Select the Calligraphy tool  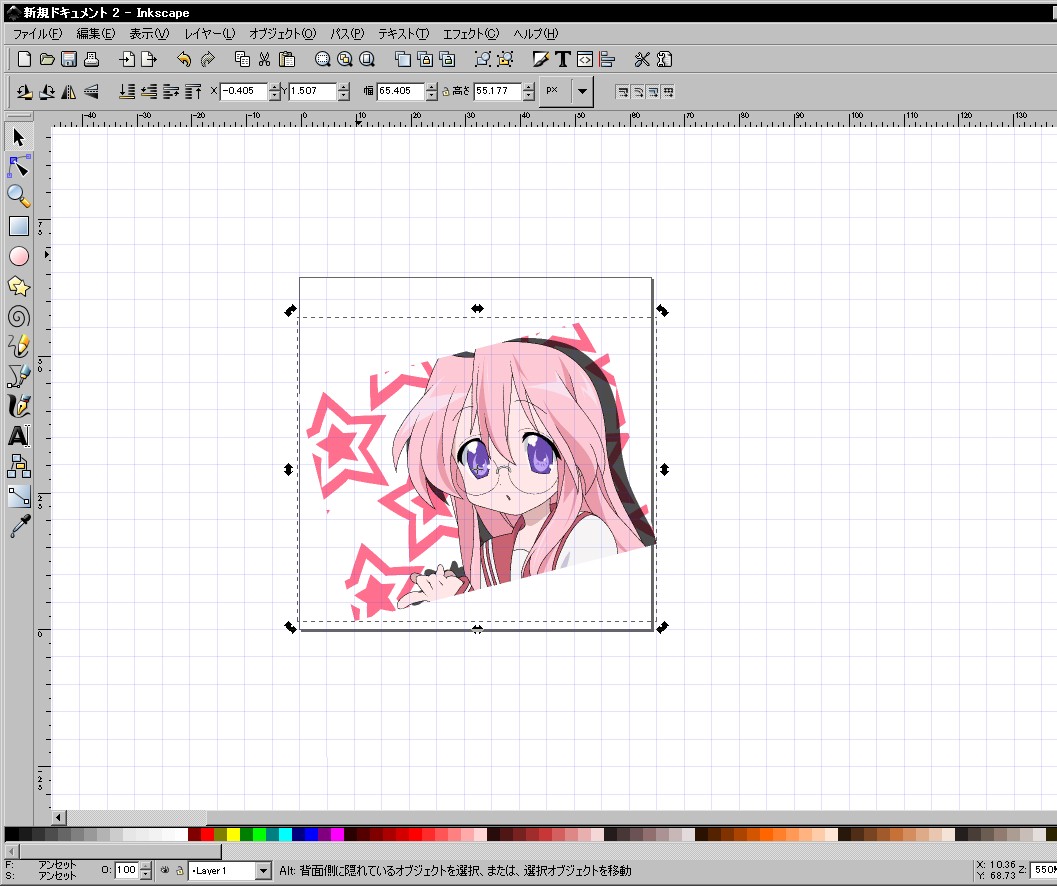[18, 406]
